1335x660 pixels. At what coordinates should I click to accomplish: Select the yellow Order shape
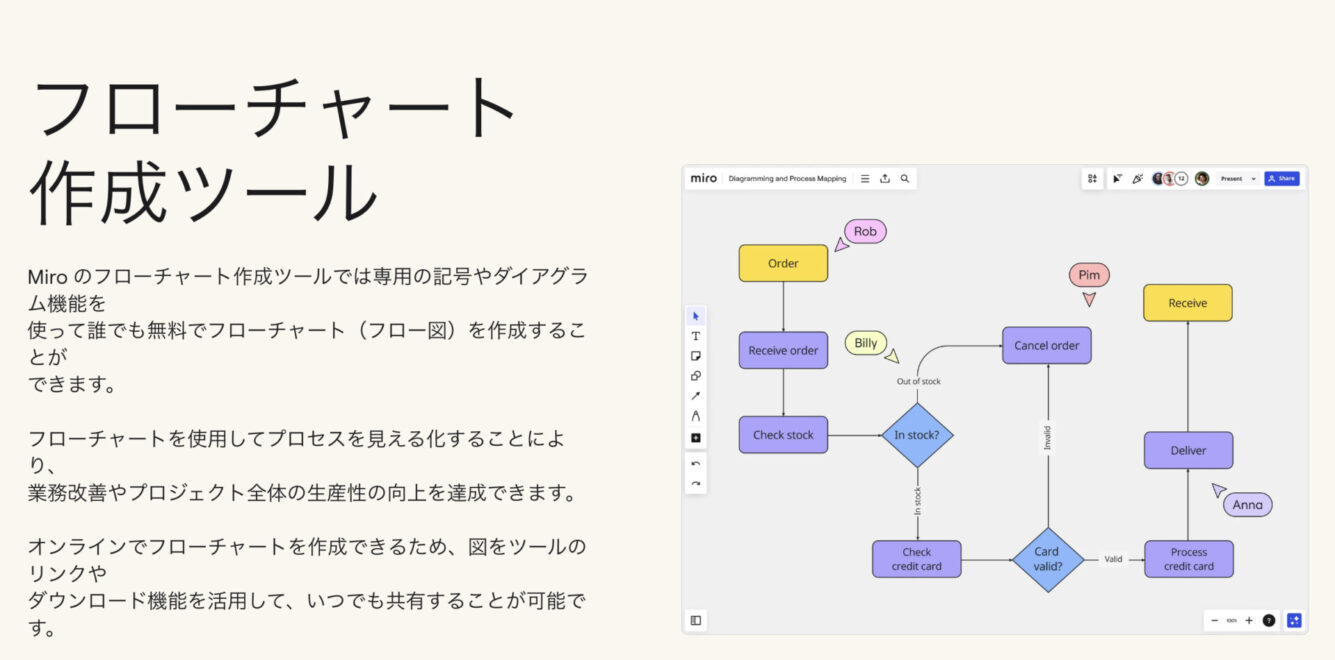[783, 263]
